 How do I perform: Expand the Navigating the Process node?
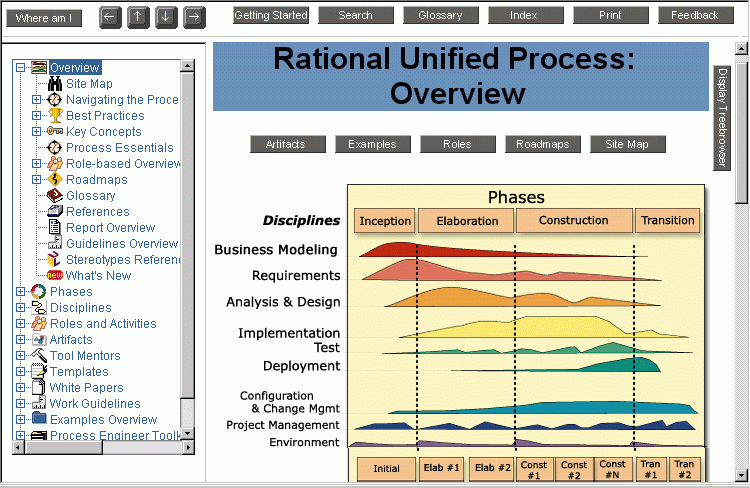[x=36, y=100]
